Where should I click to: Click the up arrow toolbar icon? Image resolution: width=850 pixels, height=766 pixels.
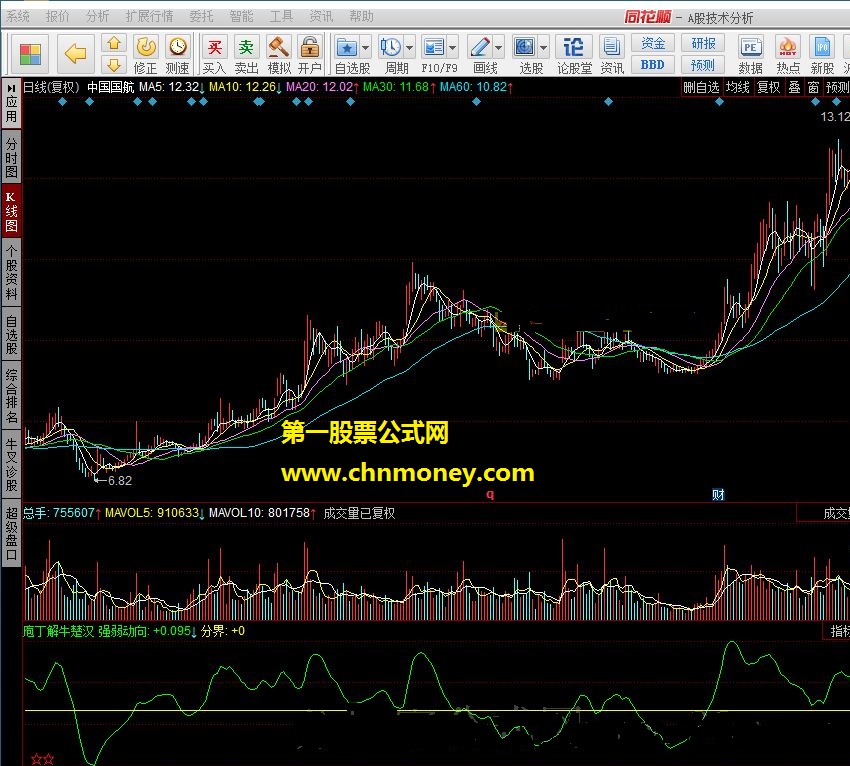click(114, 43)
